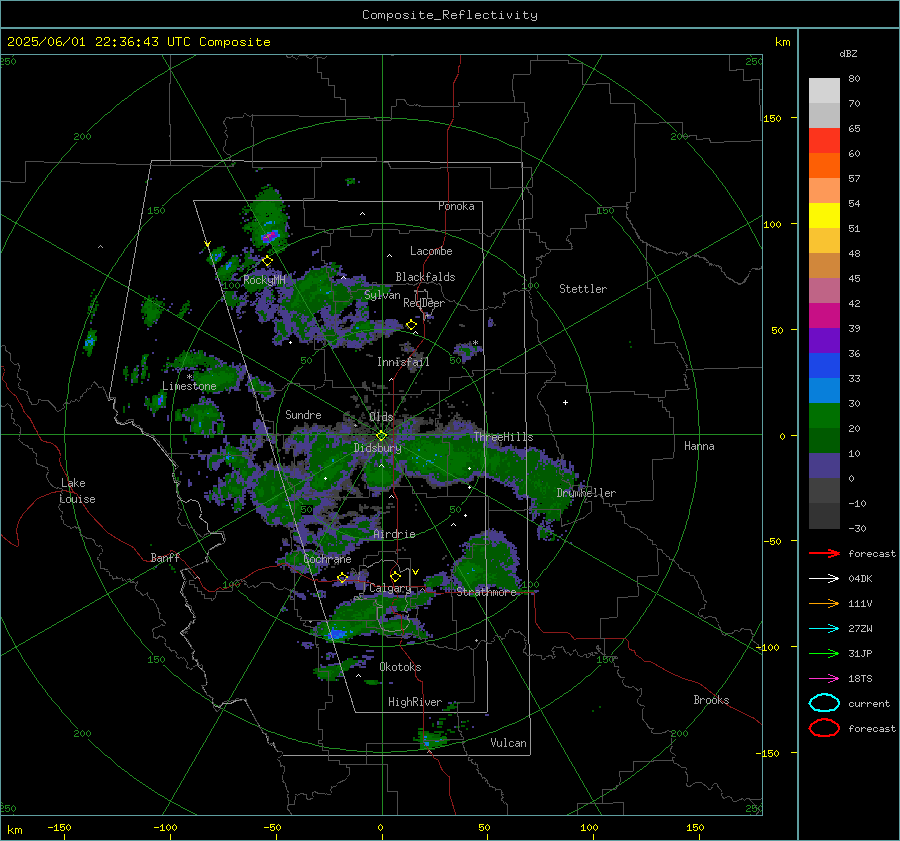Click the yellow diamond marker above Calgary label
900x841 pixels.
(395, 576)
